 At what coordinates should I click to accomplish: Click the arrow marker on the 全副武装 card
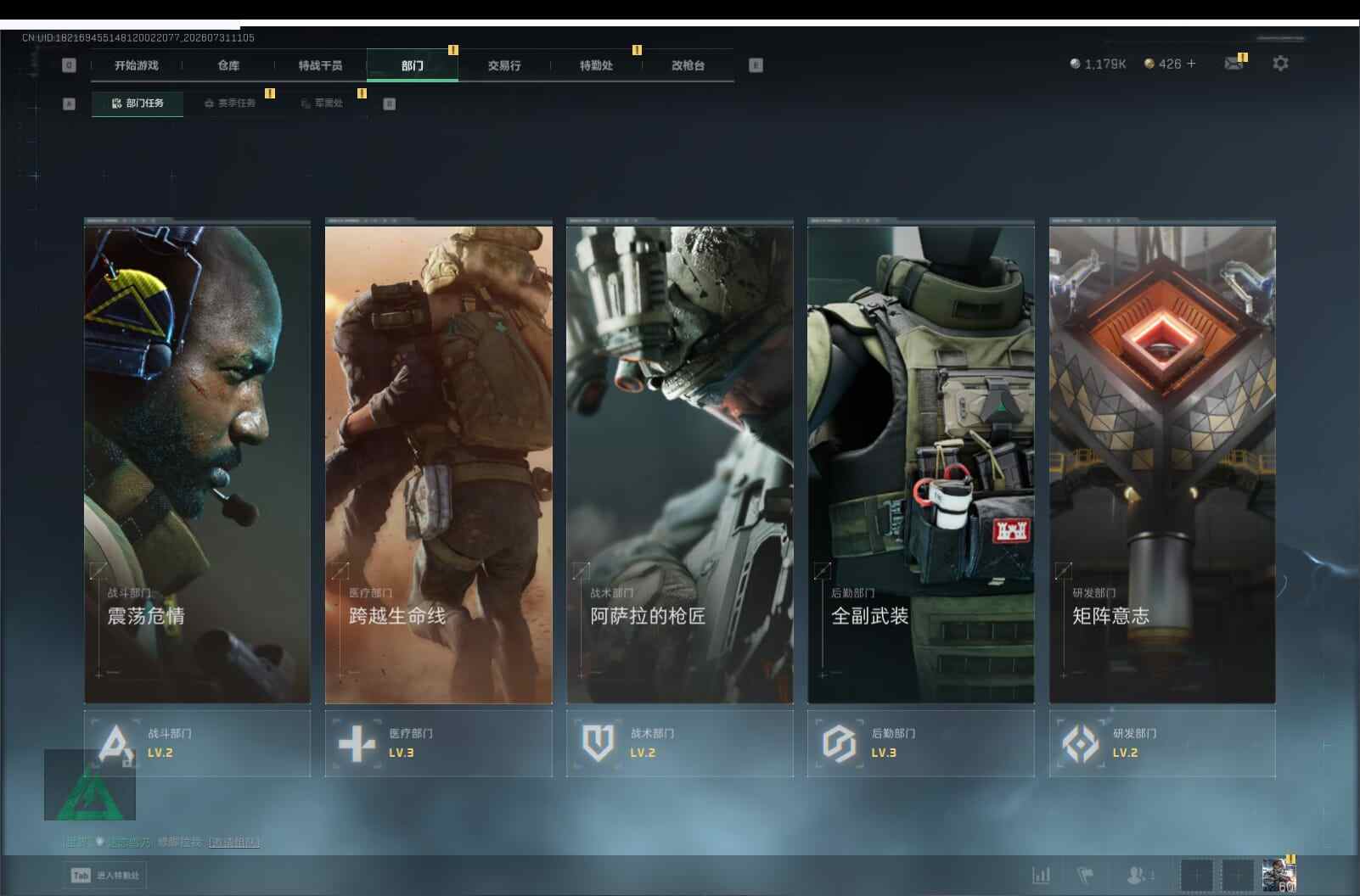pyautogui.click(x=822, y=570)
